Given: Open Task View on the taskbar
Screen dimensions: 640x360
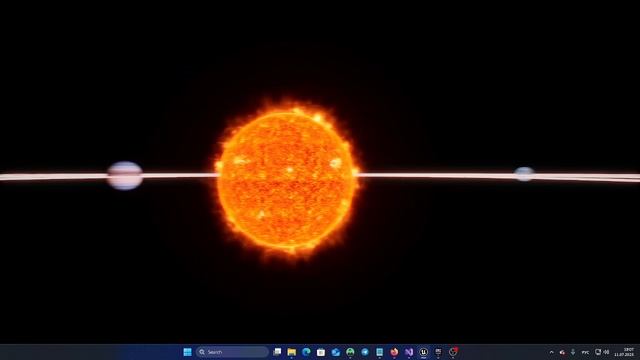Looking at the screenshot, I should [x=277, y=352].
